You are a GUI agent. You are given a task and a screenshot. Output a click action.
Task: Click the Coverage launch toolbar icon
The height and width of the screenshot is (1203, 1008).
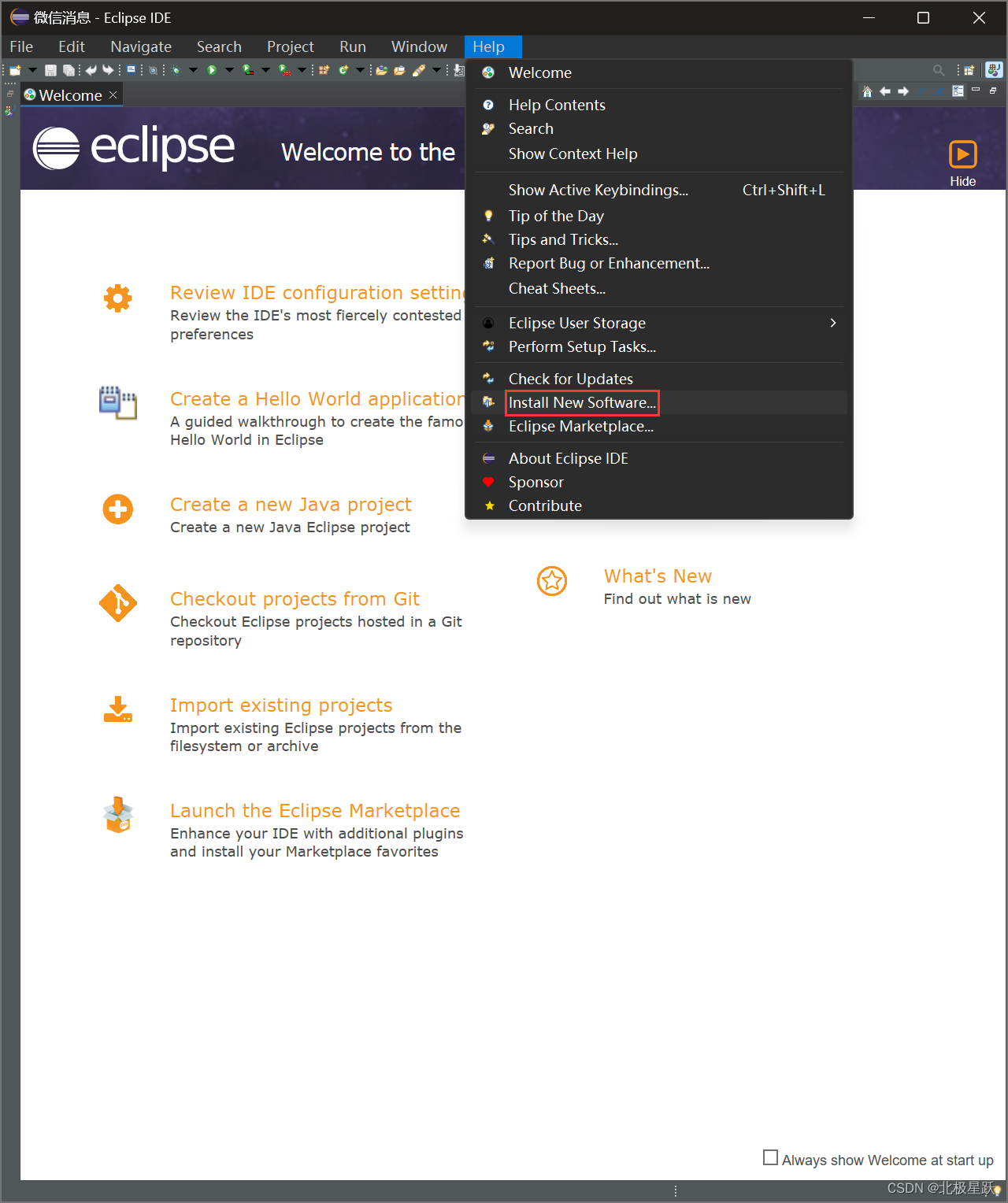point(247,70)
